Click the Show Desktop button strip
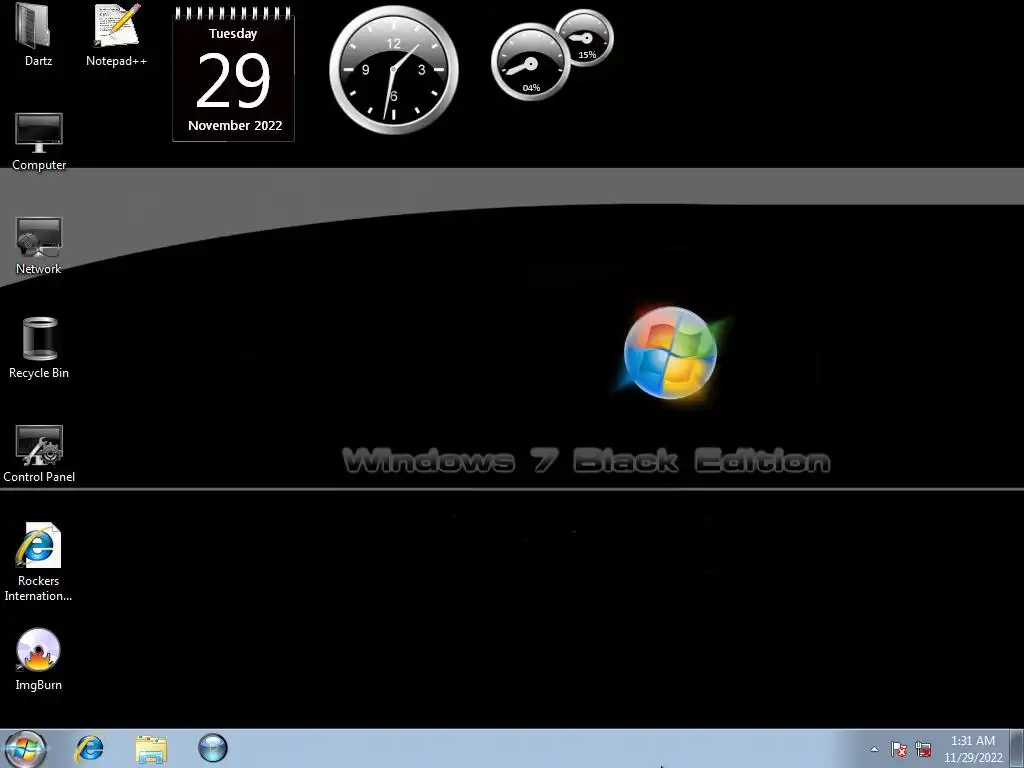 [1017, 748]
